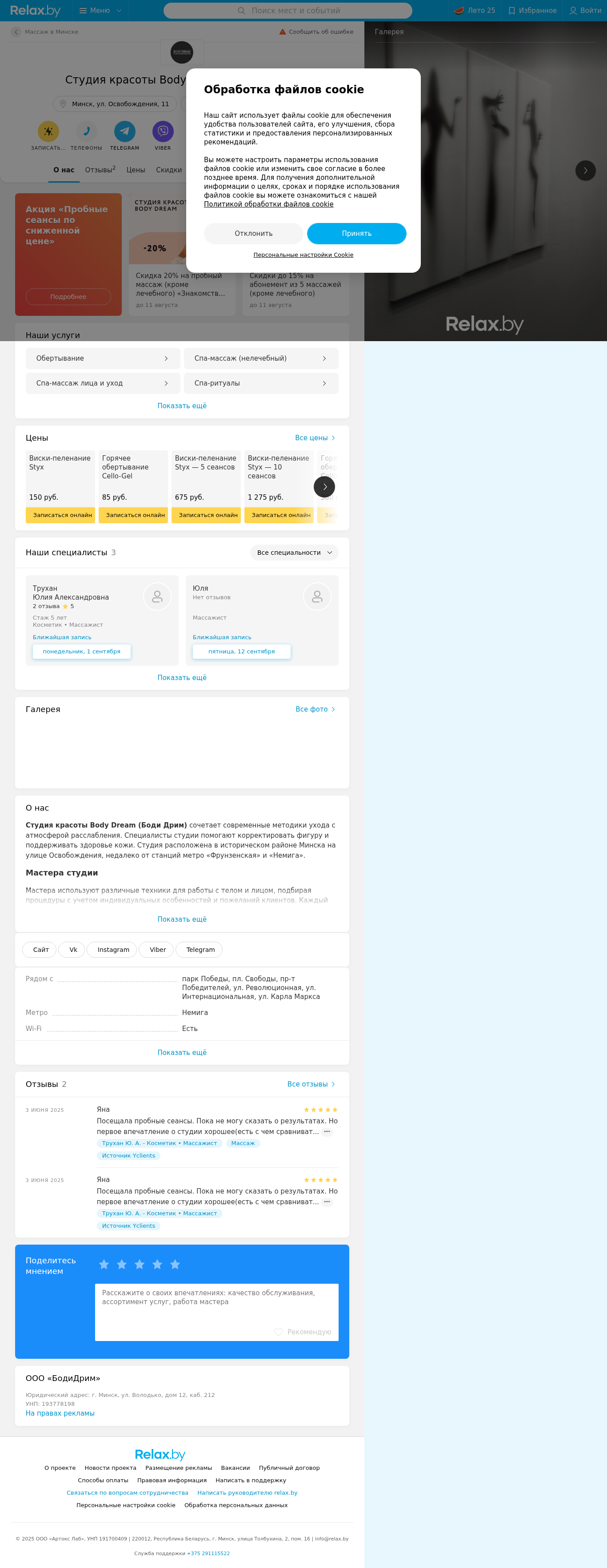Select slot понедельник, 1 сентября
Image resolution: width=607 pixels, height=1568 pixels.
point(82,651)
